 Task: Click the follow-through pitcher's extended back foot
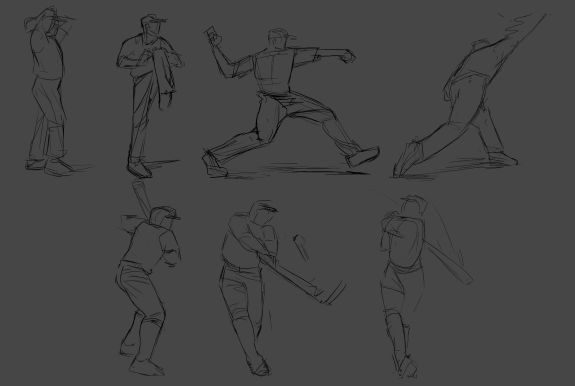click(408, 160)
